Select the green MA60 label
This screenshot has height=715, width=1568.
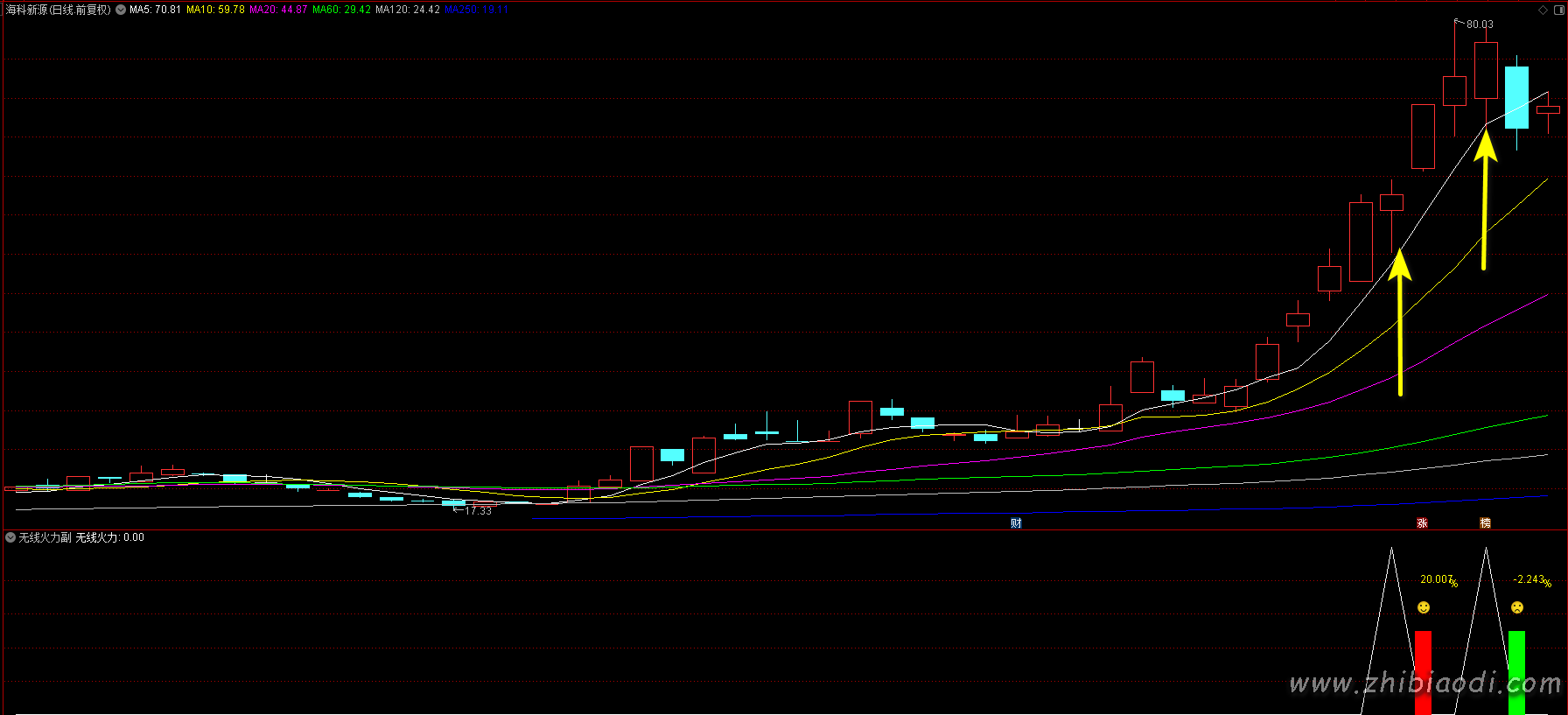click(x=341, y=11)
